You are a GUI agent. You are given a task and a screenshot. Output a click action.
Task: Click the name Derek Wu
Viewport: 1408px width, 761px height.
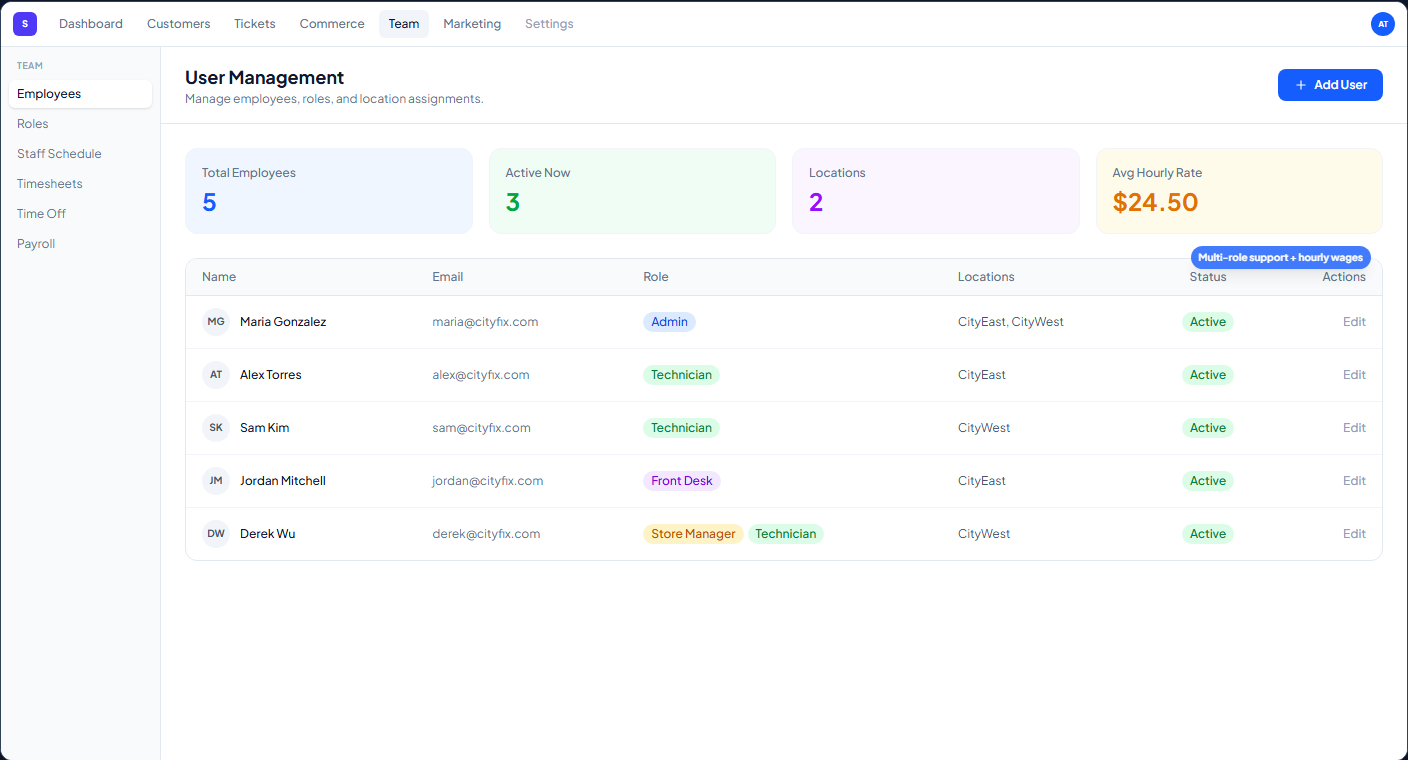(x=268, y=534)
